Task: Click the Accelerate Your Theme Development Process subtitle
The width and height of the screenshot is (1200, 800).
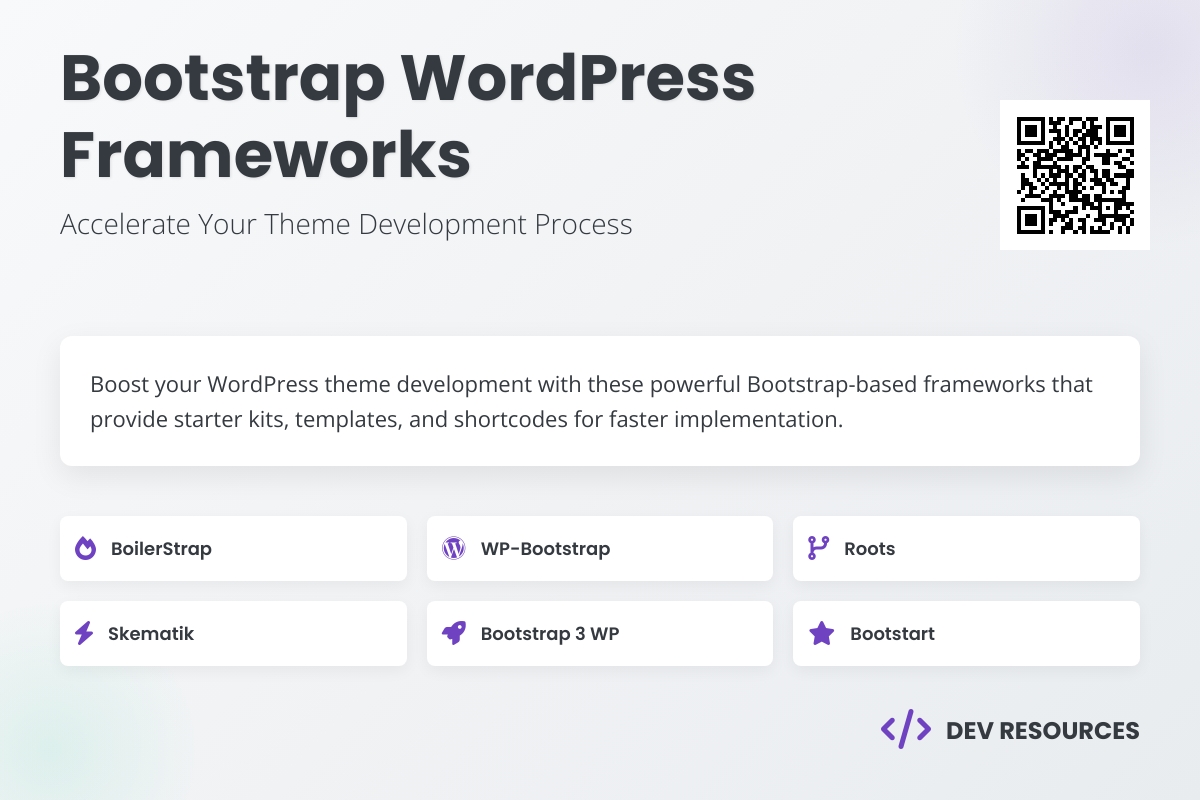Action: 346,224
